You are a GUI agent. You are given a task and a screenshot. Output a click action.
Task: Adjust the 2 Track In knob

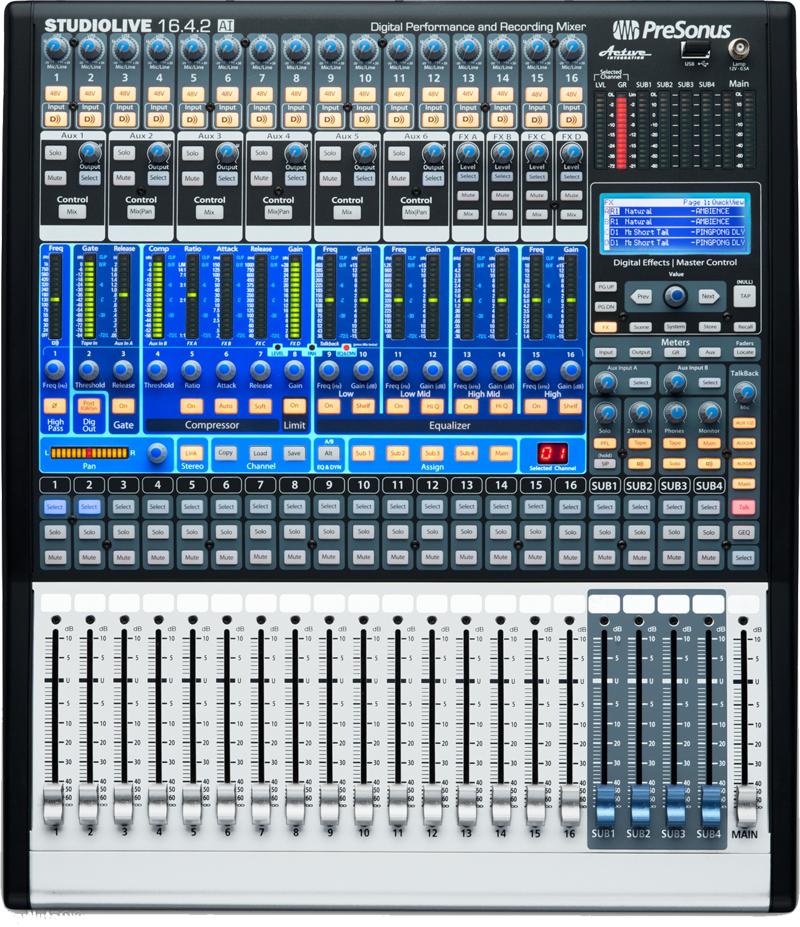(639, 413)
